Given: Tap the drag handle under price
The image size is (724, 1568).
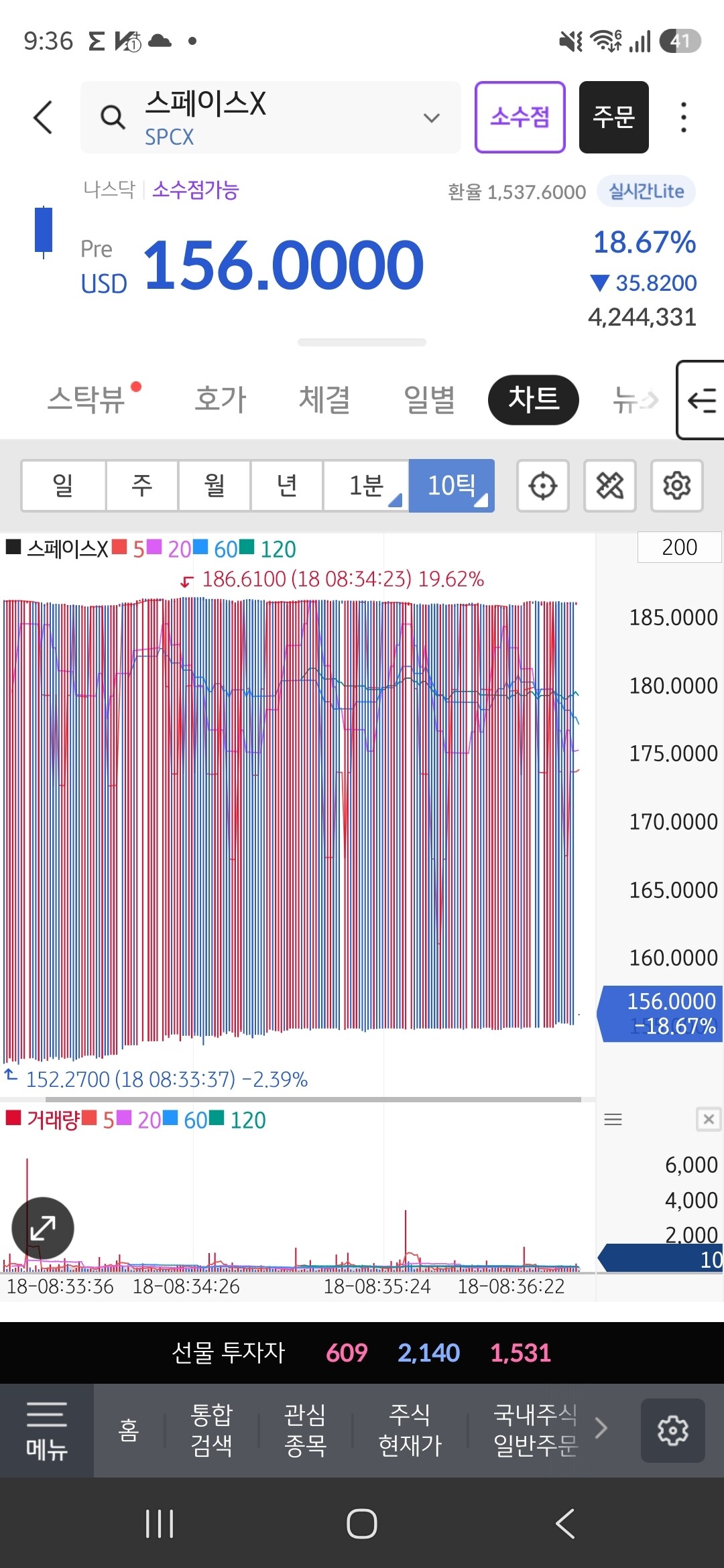Looking at the screenshot, I should point(362,342).
